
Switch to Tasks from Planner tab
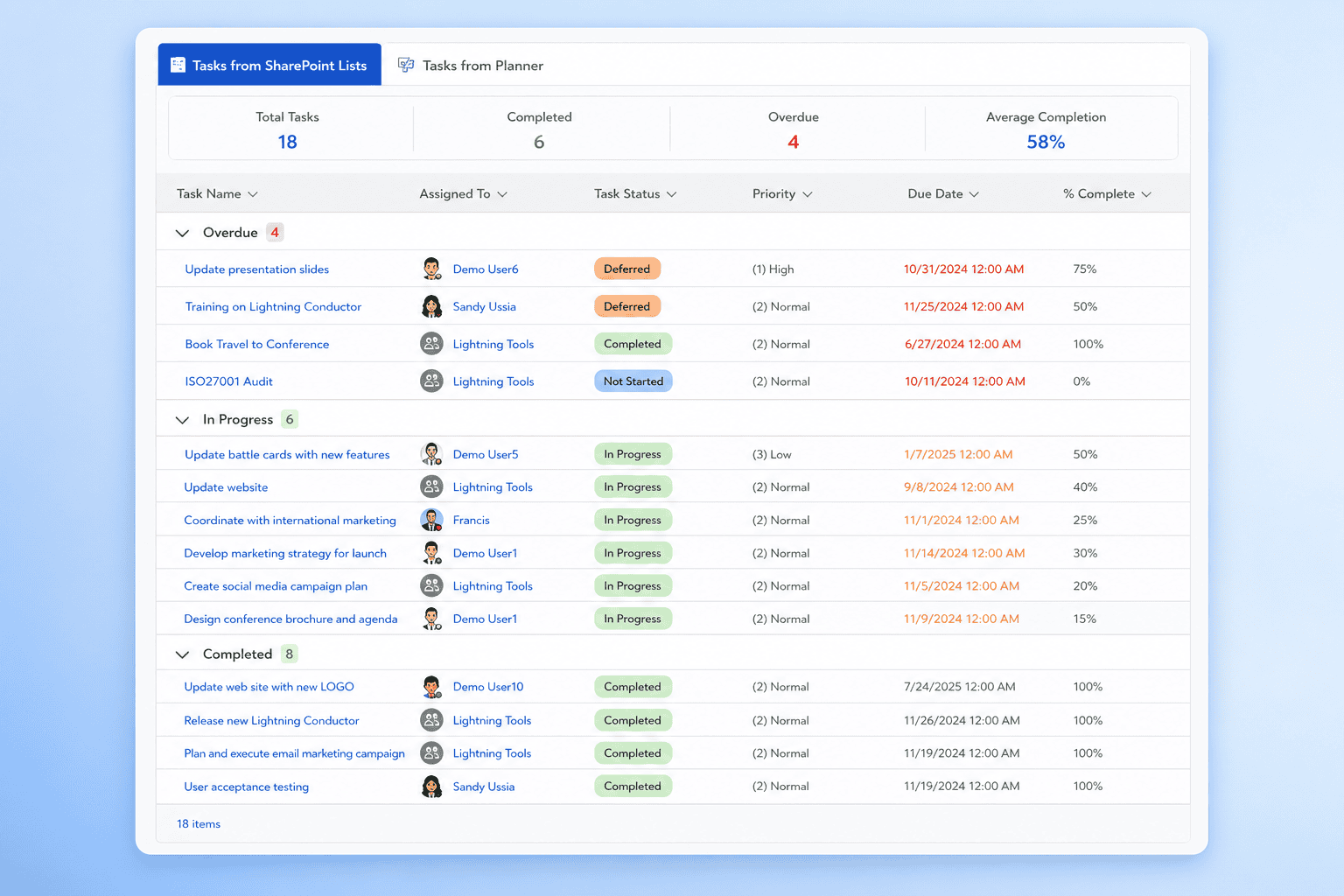(x=471, y=65)
